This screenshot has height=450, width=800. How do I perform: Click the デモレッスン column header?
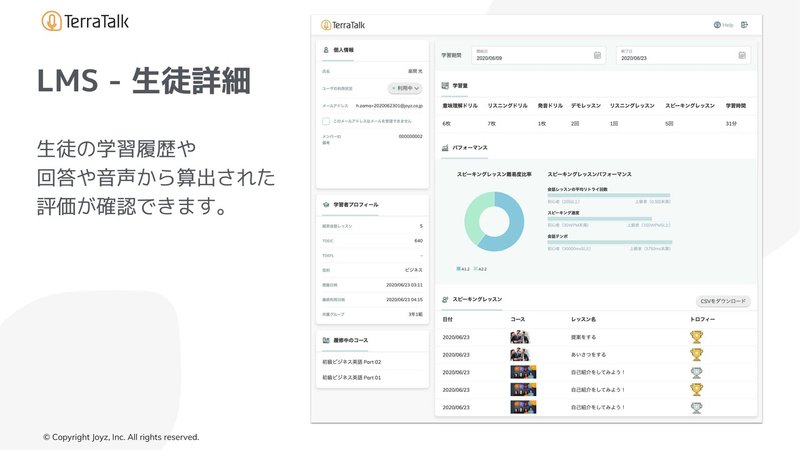(x=586, y=106)
